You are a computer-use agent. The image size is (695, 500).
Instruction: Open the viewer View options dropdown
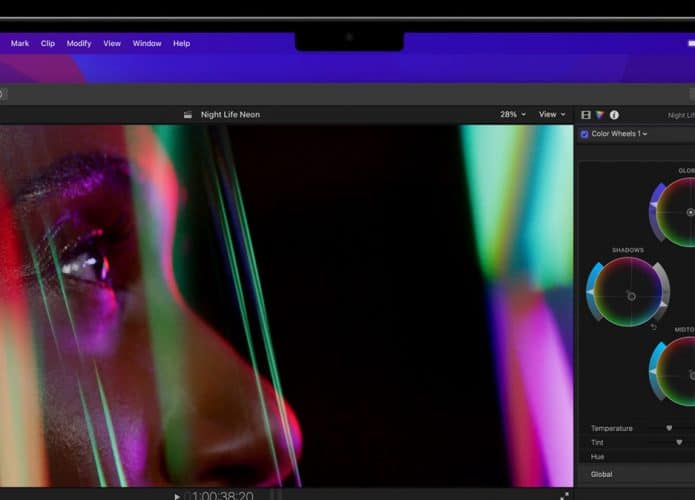[x=552, y=114]
